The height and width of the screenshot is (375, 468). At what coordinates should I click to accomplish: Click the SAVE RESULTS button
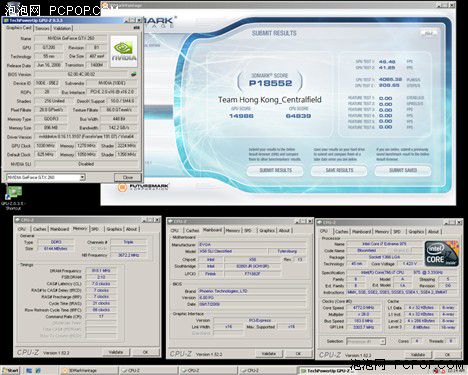pyautogui.click(x=339, y=170)
